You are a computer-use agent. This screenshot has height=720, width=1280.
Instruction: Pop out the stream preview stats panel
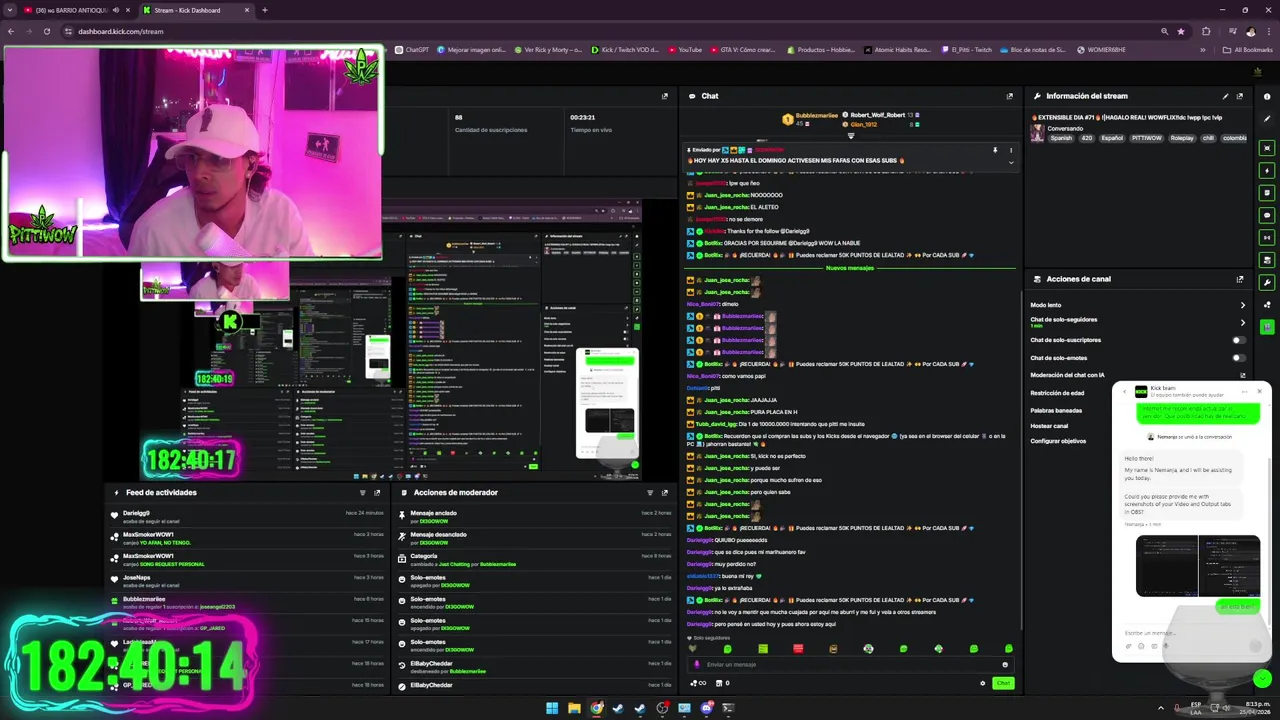coord(664,96)
